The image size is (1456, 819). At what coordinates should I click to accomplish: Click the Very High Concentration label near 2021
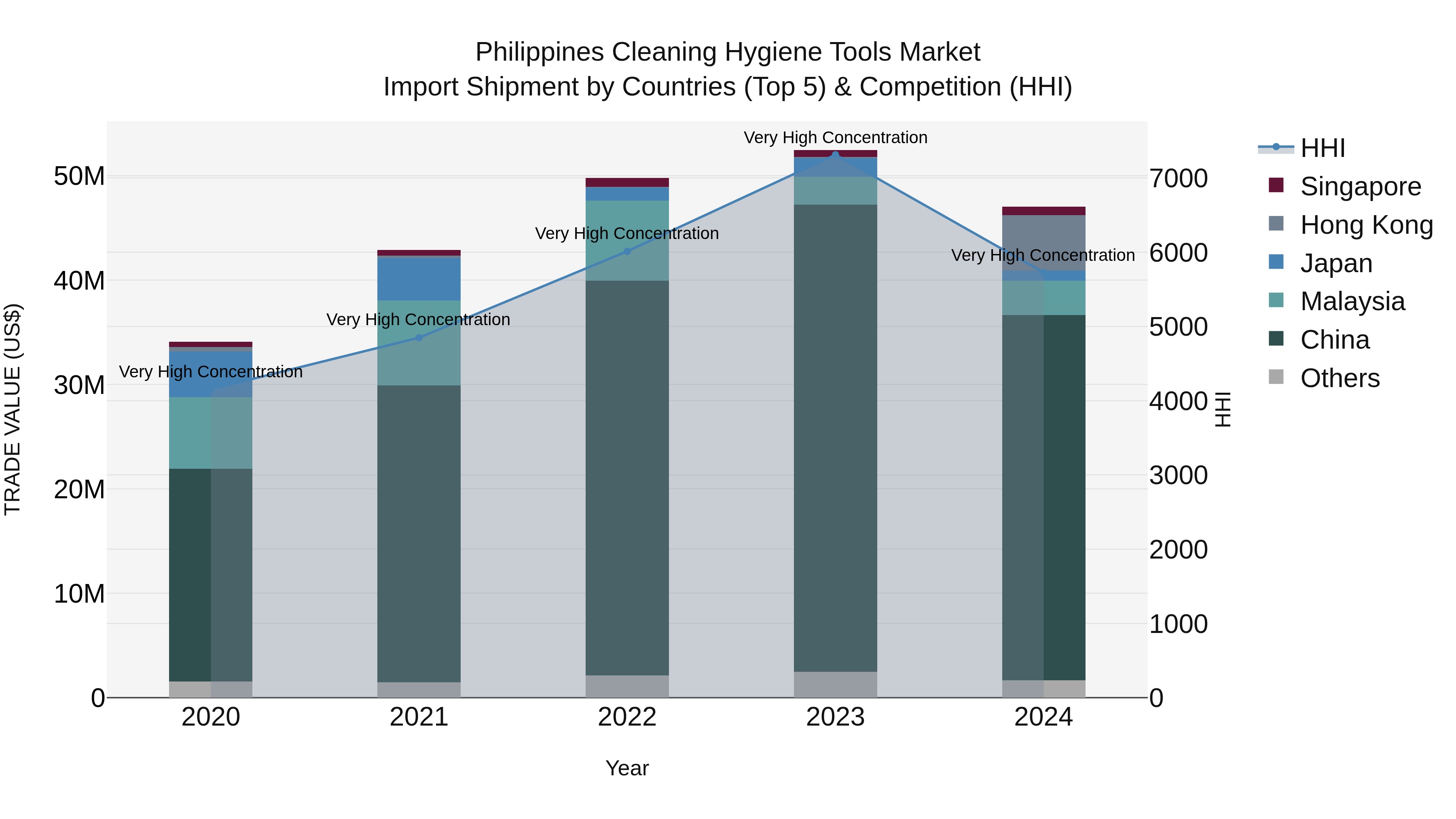coord(418,320)
